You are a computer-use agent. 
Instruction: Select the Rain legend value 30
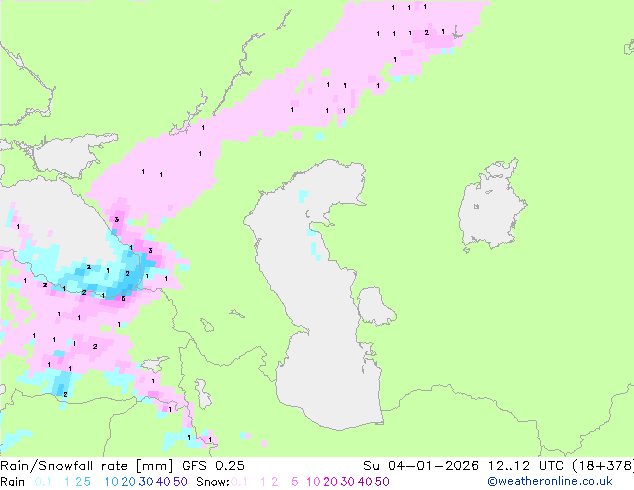click(x=146, y=482)
